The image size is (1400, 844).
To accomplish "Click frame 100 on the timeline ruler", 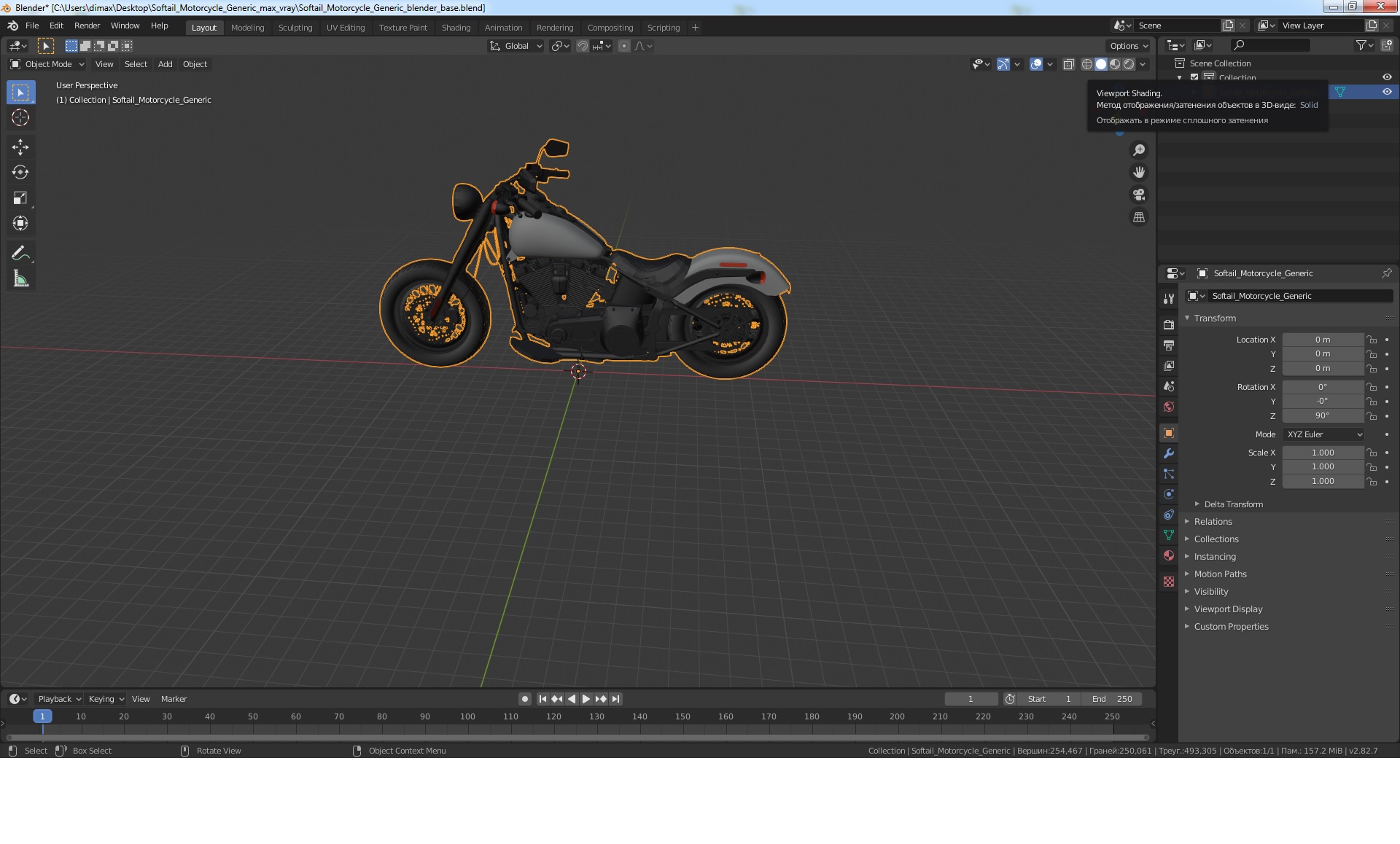I will [467, 716].
